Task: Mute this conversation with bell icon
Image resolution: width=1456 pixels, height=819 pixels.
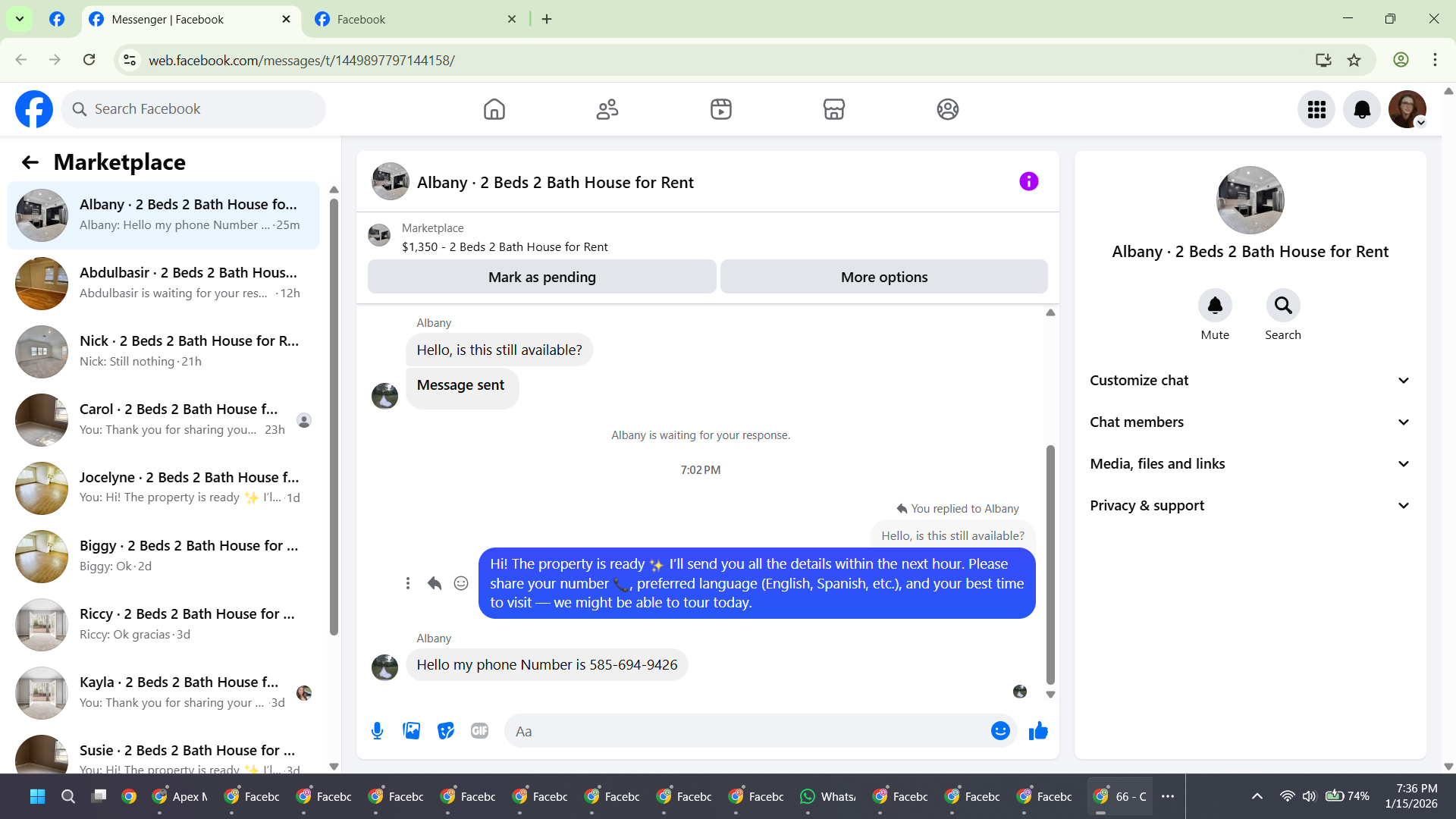Action: (x=1215, y=306)
